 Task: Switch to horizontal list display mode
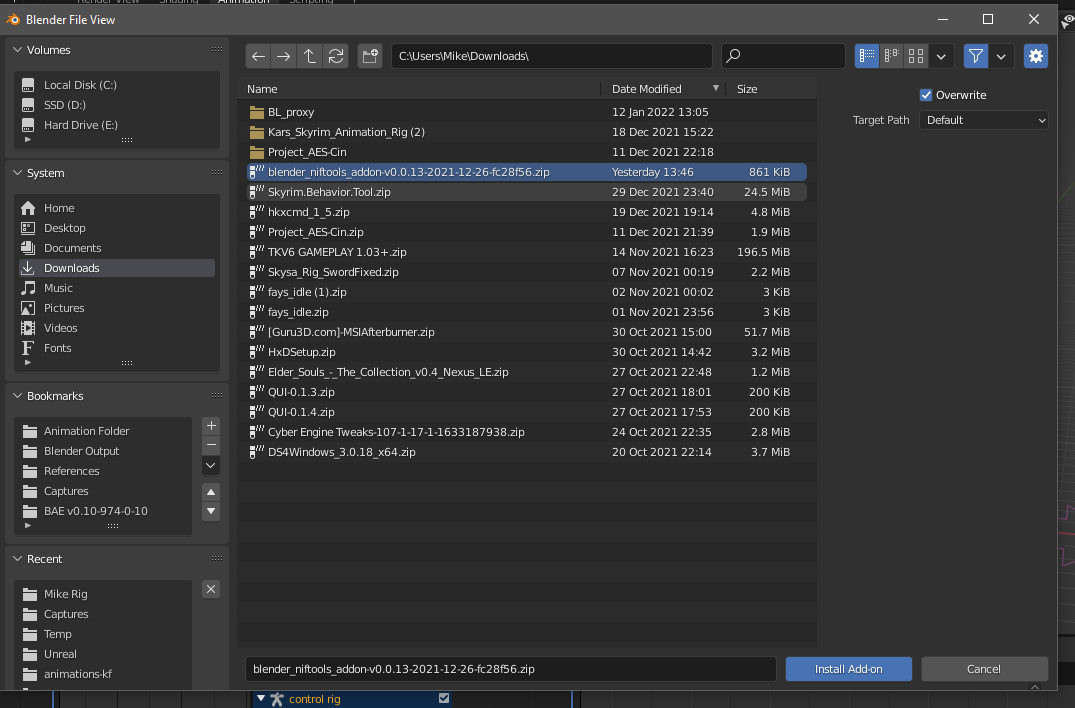point(891,56)
